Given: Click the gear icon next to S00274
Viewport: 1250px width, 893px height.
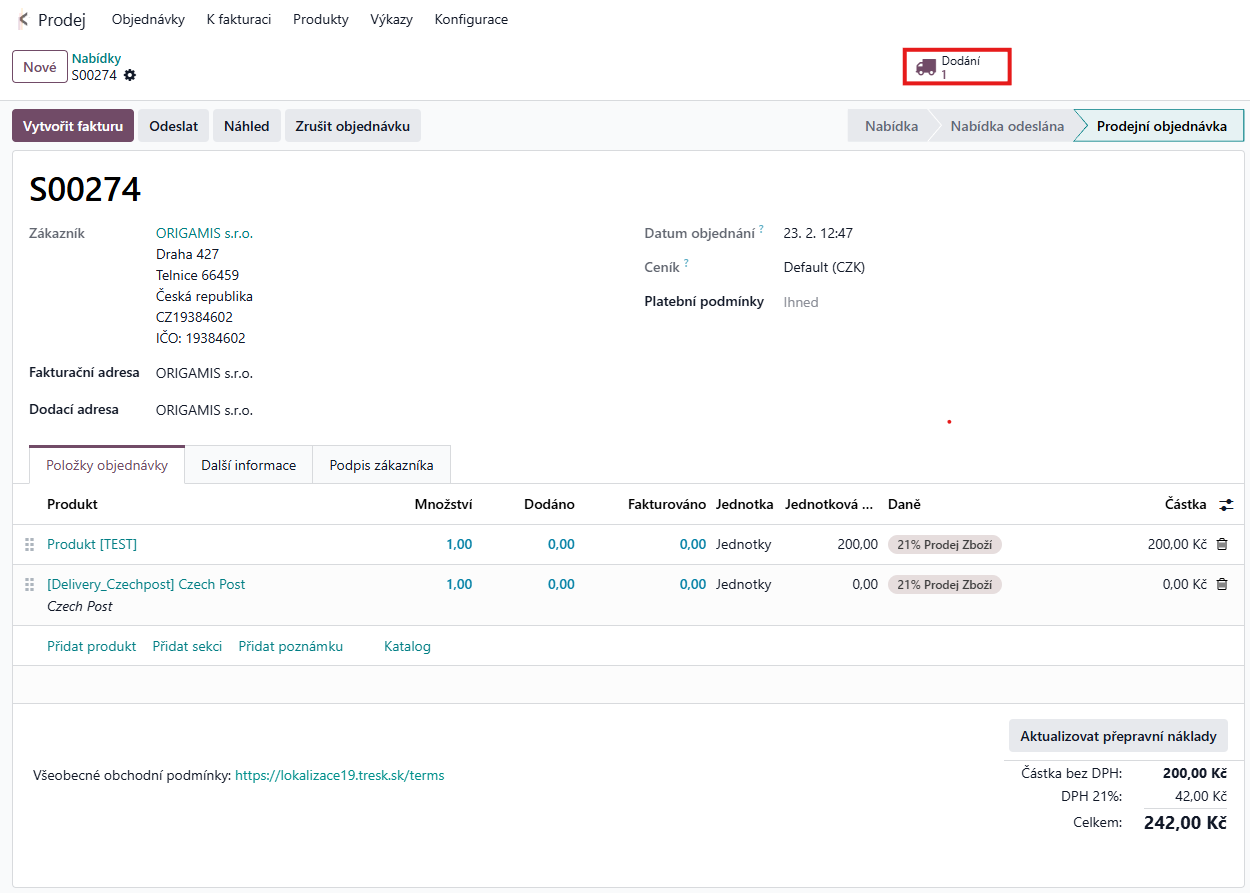Looking at the screenshot, I should click(x=130, y=75).
